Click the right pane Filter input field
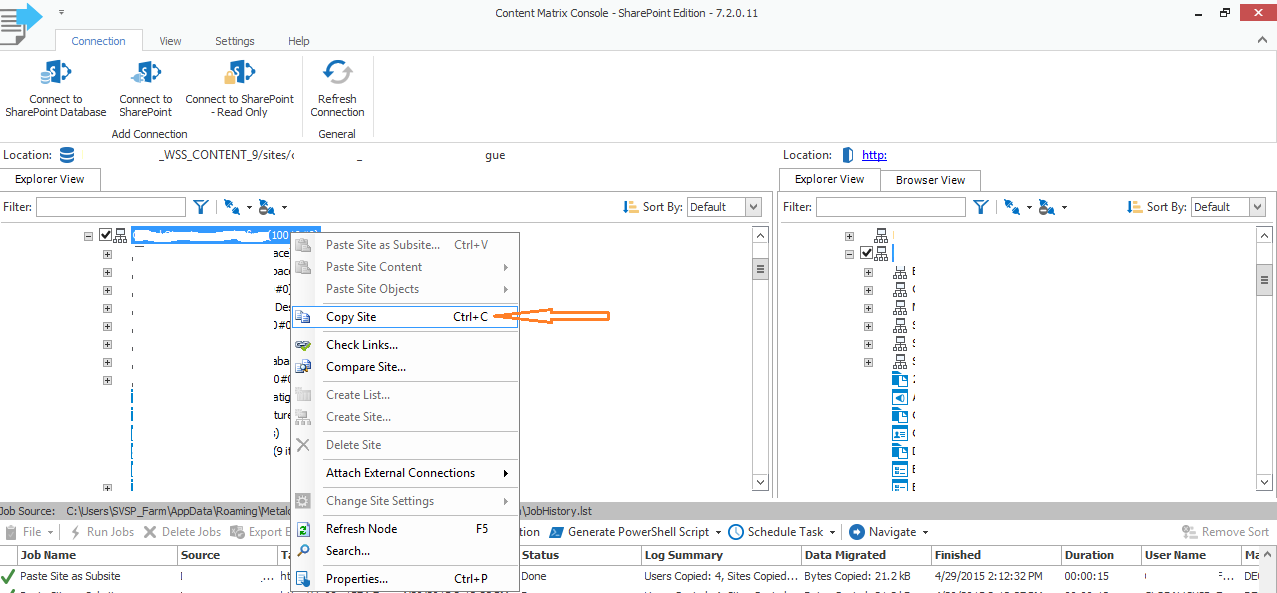 pyautogui.click(x=891, y=207)
